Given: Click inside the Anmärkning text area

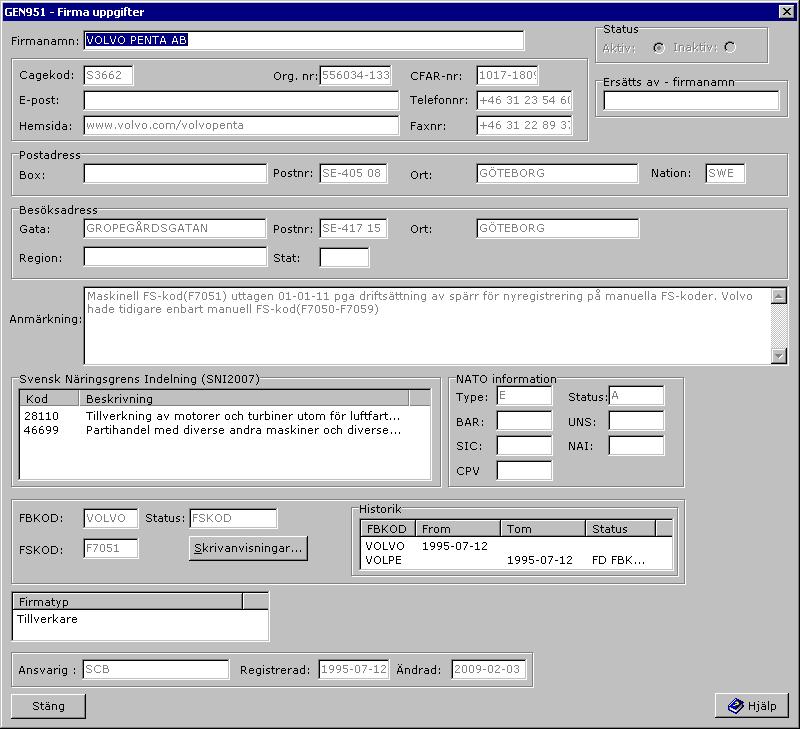Looking at the screenshot, I should point(428,325).
